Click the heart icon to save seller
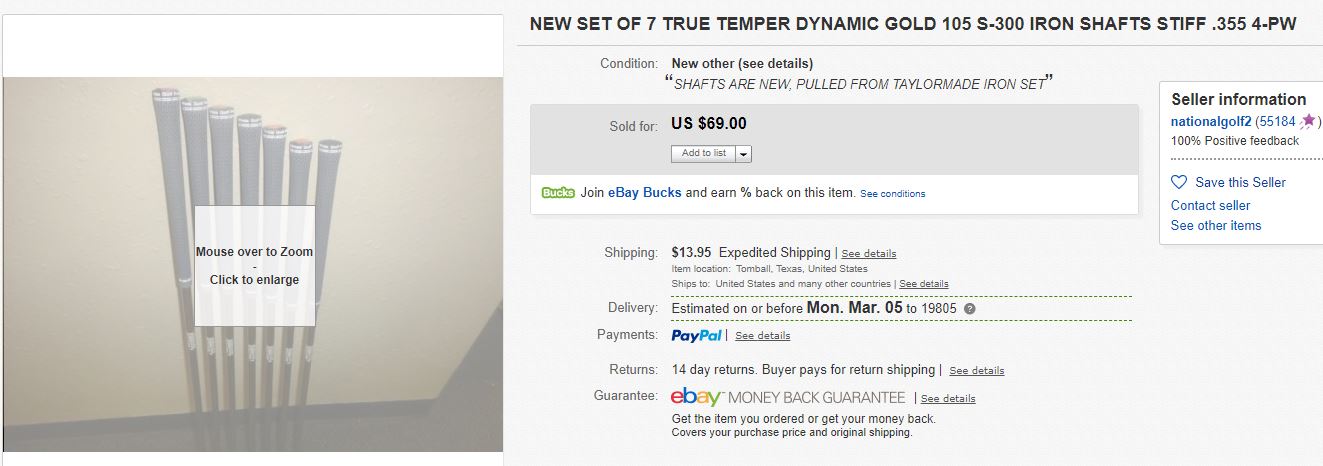 coord(1179,182)
